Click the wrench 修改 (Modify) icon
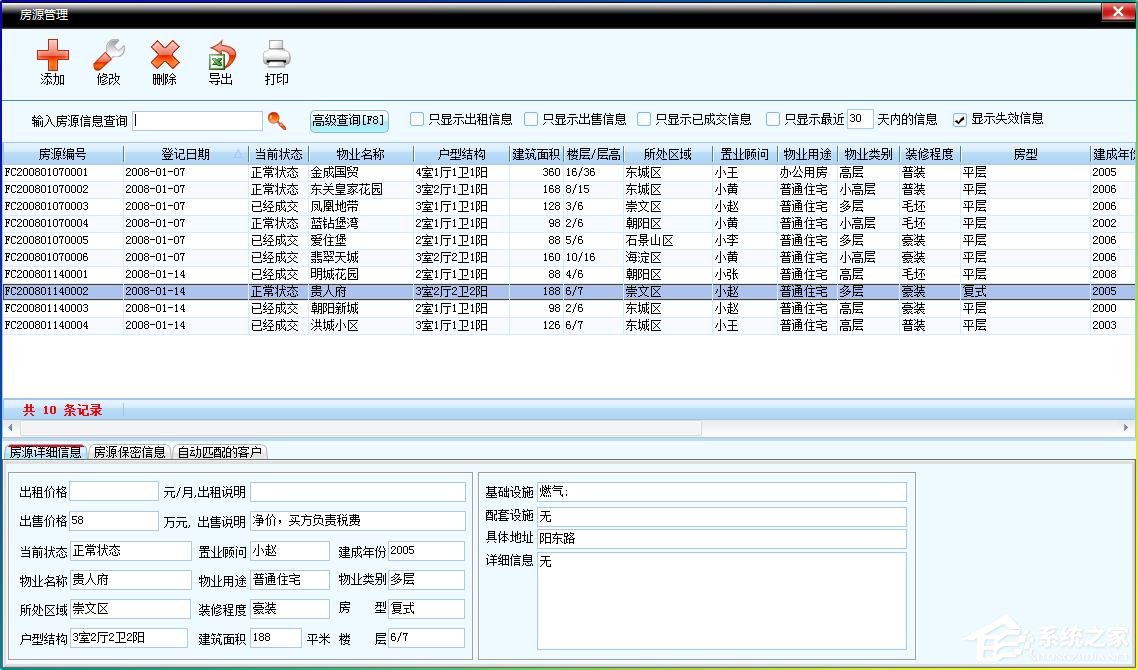This screenshot has width=1138, height=670. coord(109,55)
